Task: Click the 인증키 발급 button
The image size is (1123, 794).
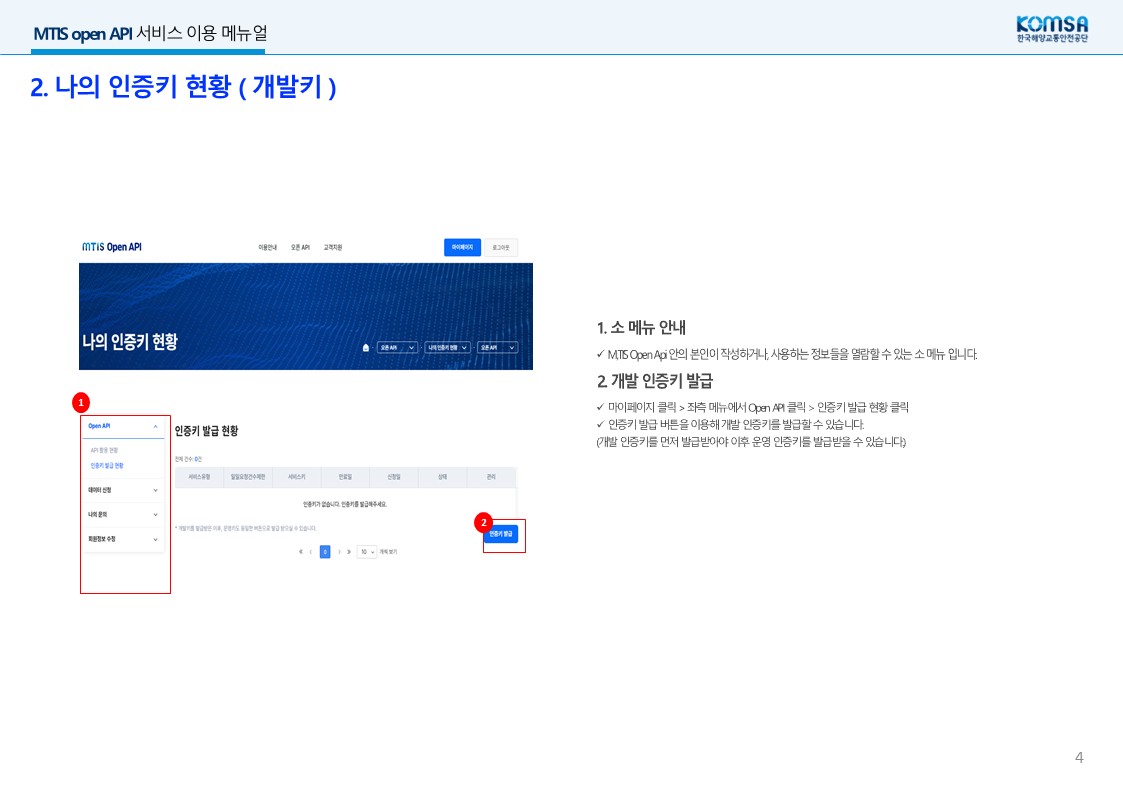Action: point(501,534)
